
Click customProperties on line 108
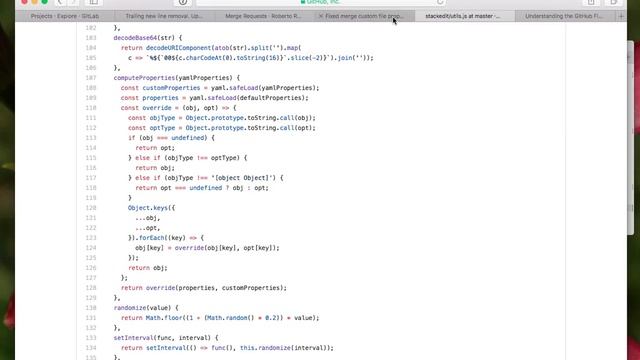[171, 88]
